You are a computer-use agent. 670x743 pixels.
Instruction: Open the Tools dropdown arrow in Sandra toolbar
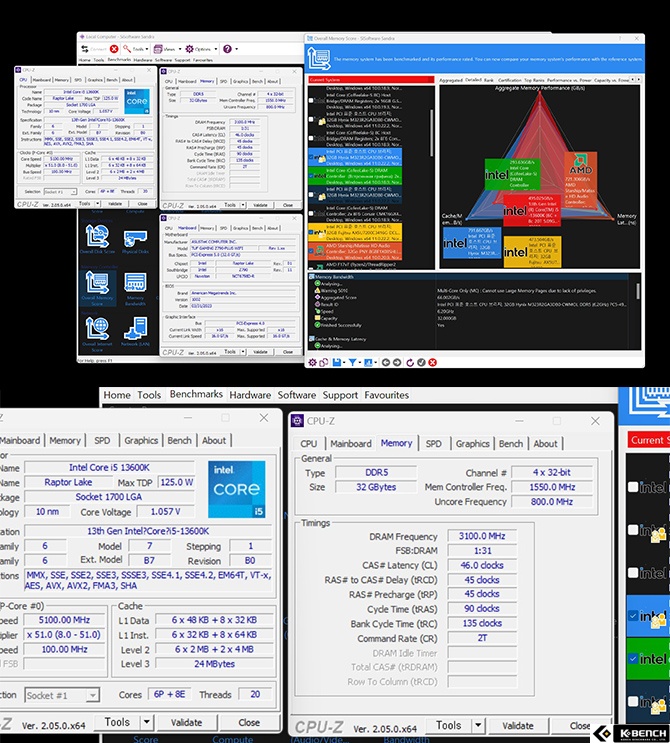point(147,49)
